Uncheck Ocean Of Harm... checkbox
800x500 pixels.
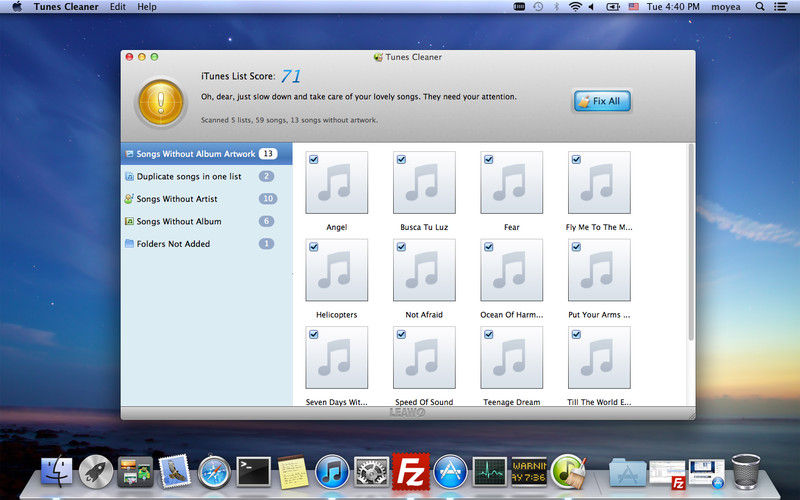489,247
